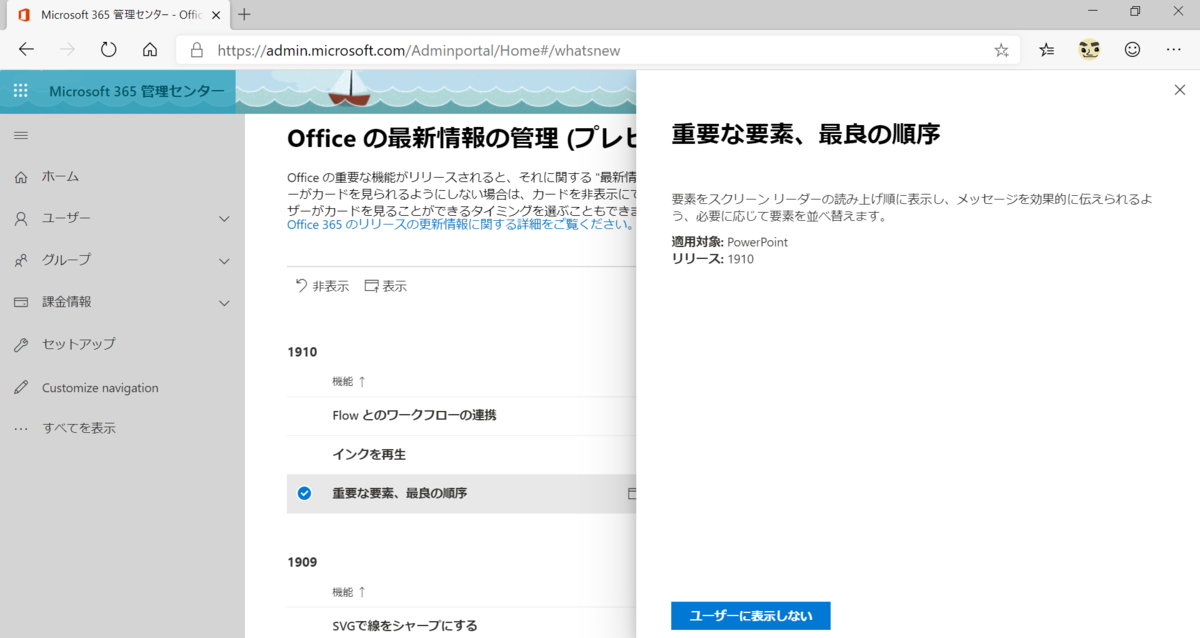Click the 表示 command button
The height and width of the screenshot is (638, 1200).
[x=386, y=286]
